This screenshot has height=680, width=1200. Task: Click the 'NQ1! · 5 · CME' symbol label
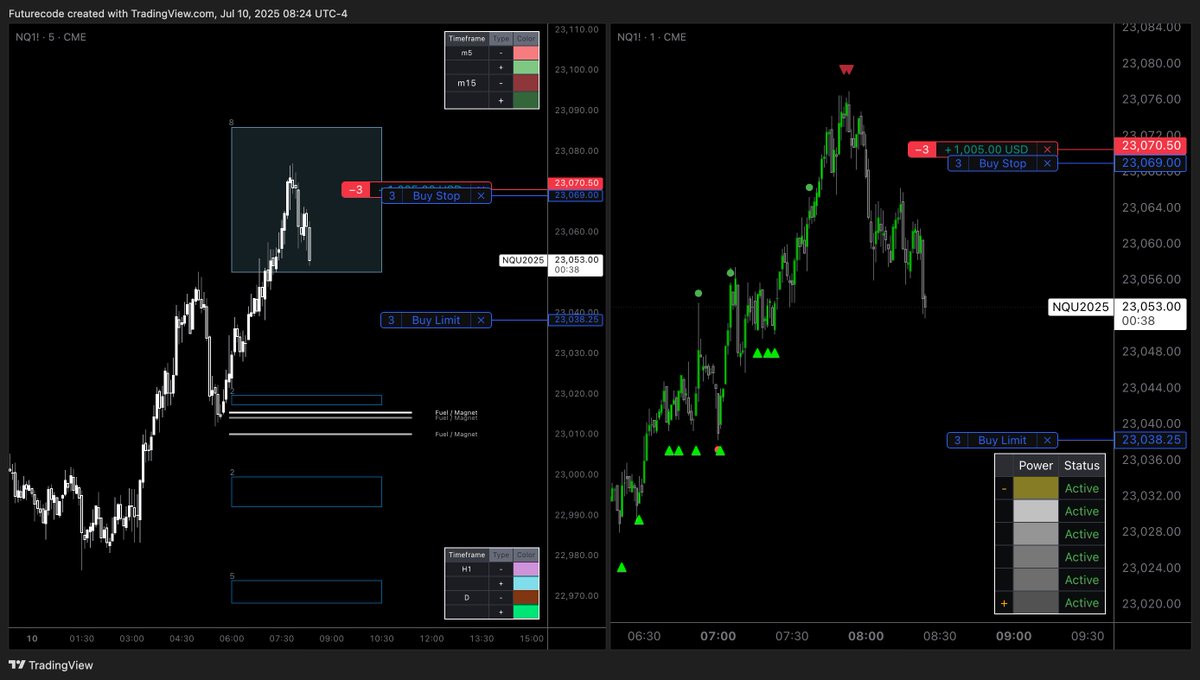coord(51,37)
